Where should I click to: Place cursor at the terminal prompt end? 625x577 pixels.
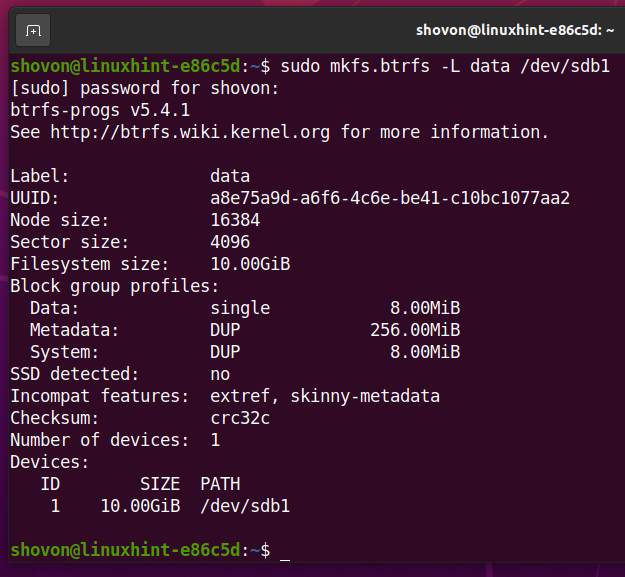(x=284, y=550)
